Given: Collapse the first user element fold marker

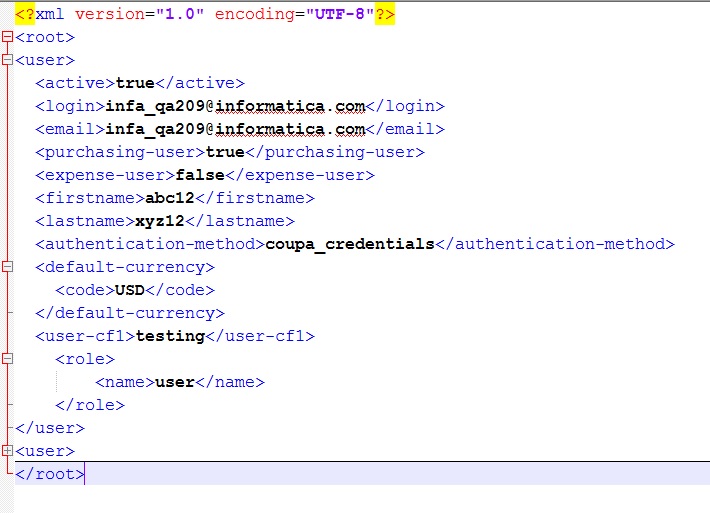Looking at the screenshot, I should click(7, 59).
